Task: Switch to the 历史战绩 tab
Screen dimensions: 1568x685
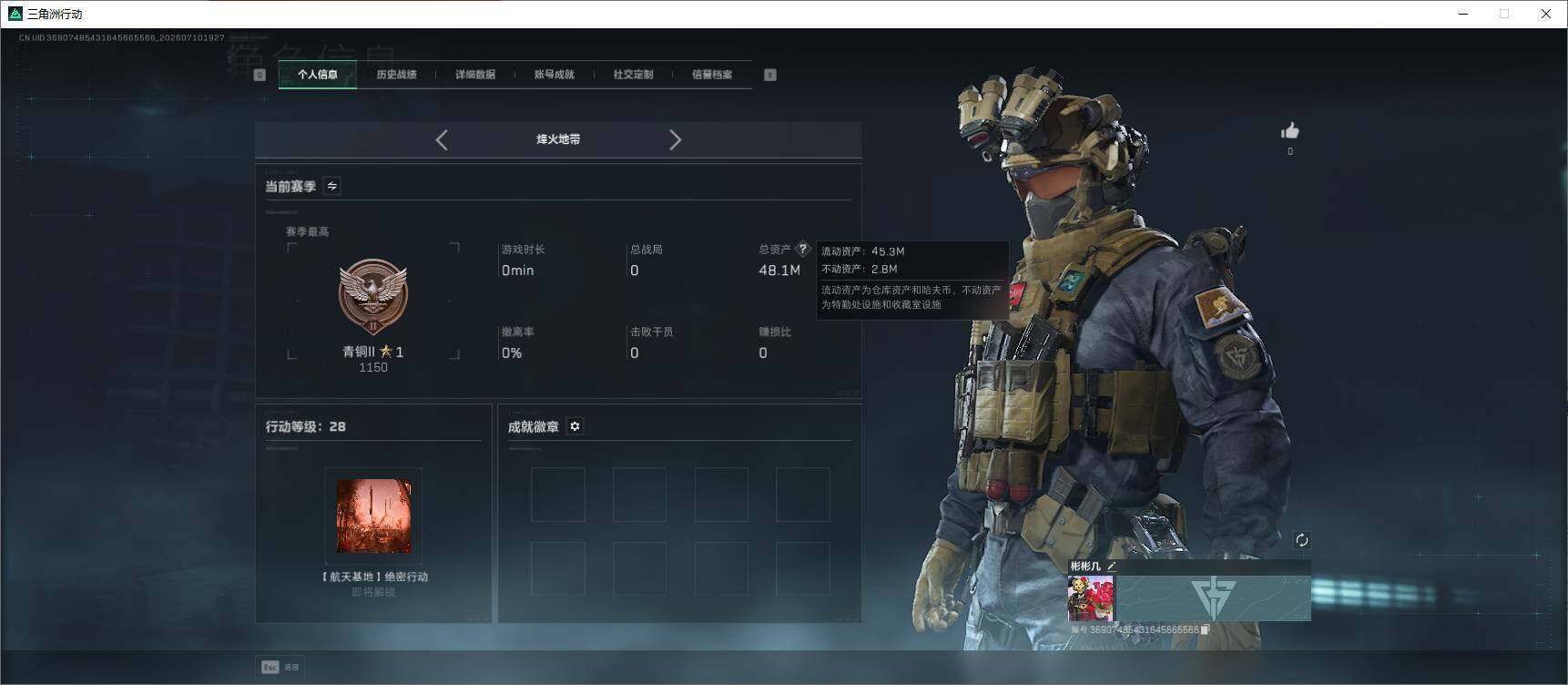Action: [396, 75]
